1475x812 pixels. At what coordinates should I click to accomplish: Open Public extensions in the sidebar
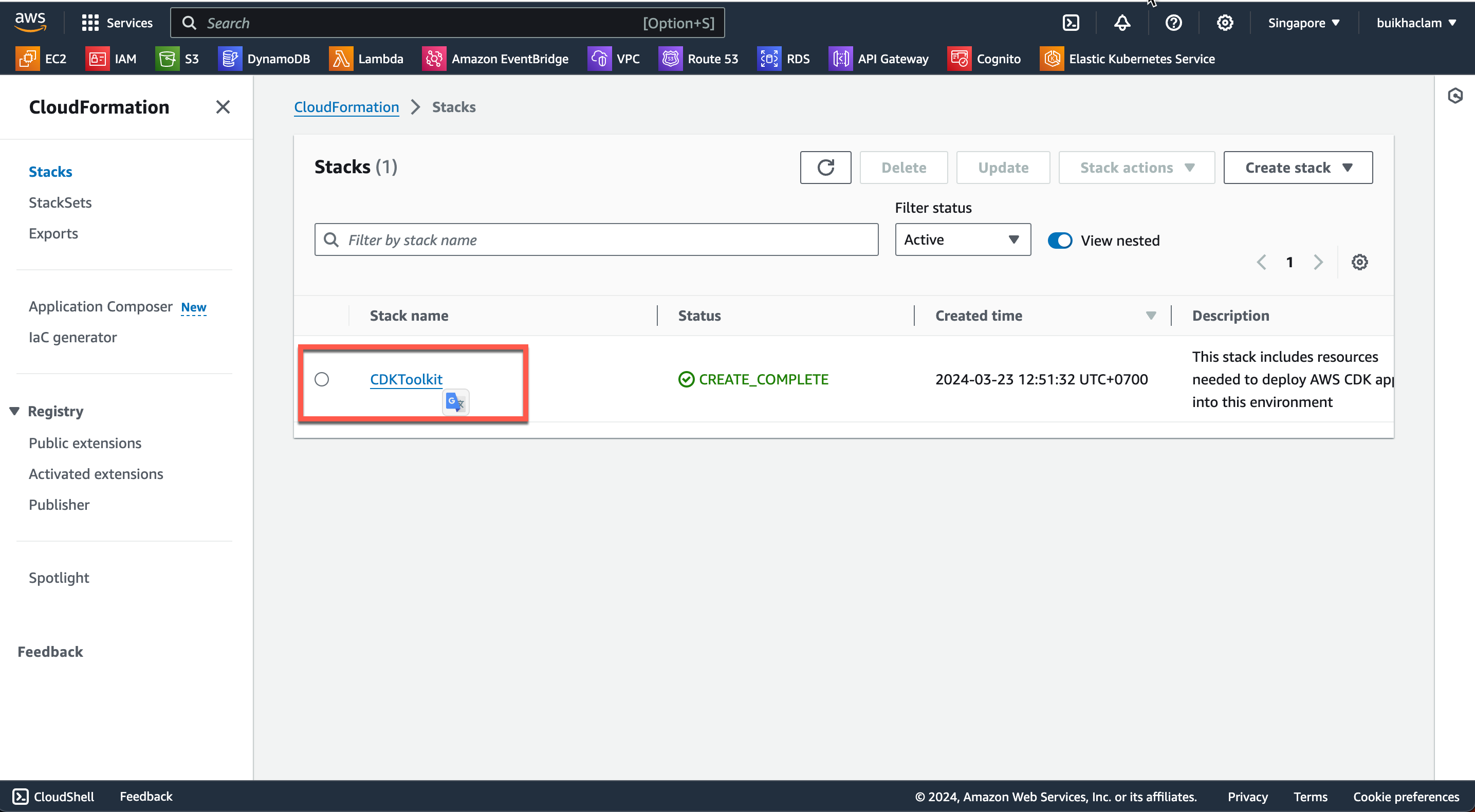point(85,443)
